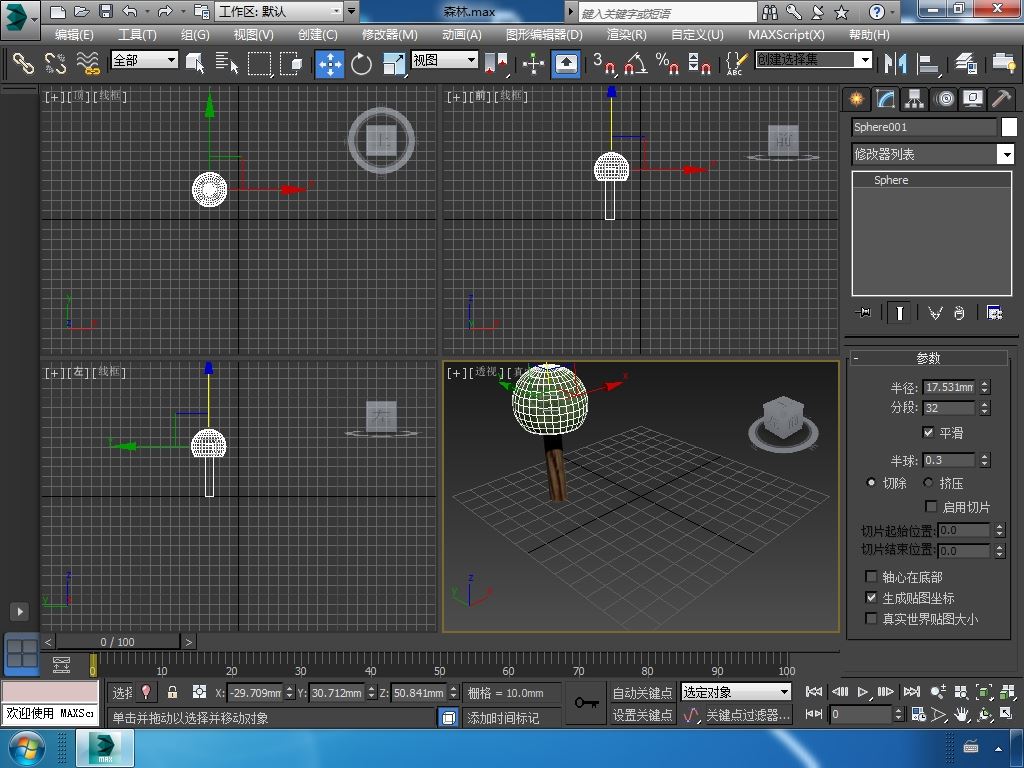Open the 编辑(E) menu
This screenshot has height=768, width=1024.
[x=74, y=35]
